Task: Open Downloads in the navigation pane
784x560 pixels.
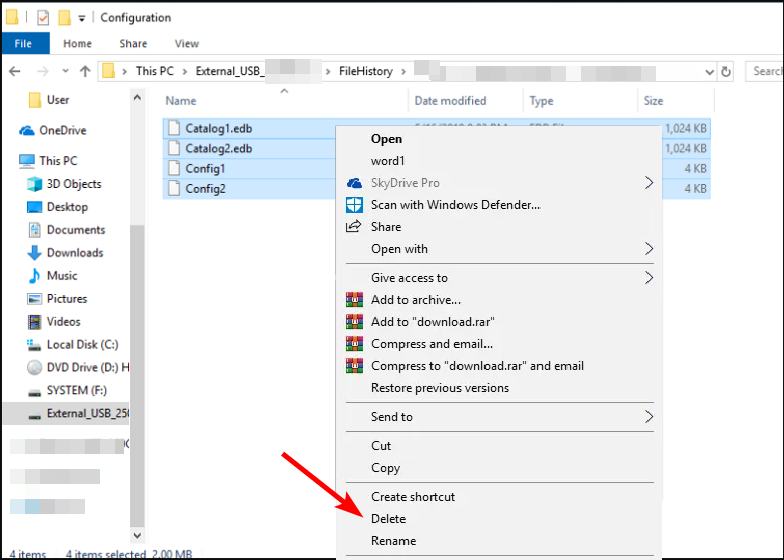Action: (x=65, y=252)
